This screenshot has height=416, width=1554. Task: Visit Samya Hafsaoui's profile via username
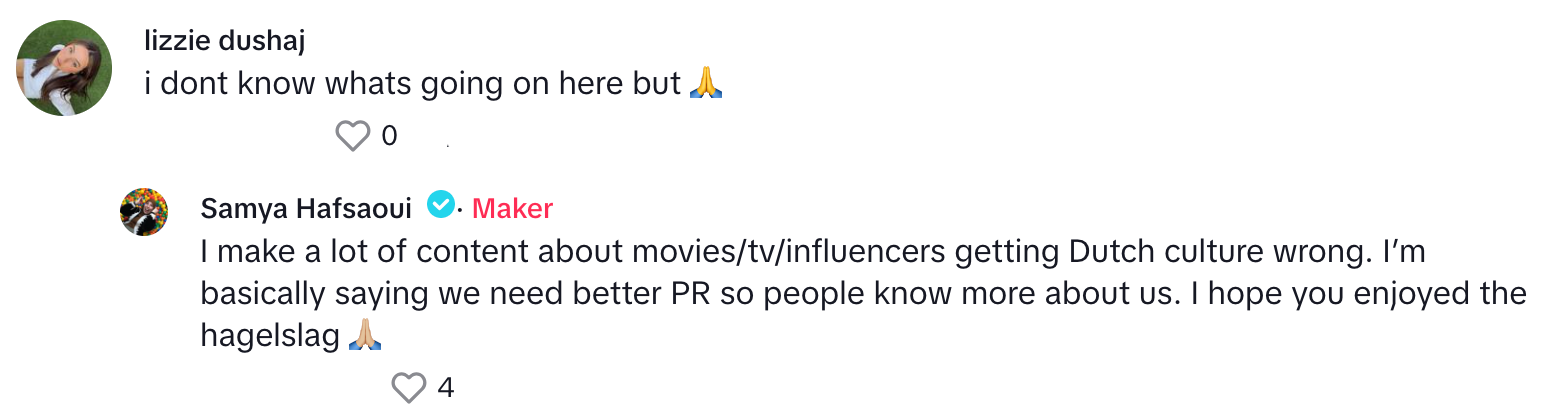pos(306,208)
